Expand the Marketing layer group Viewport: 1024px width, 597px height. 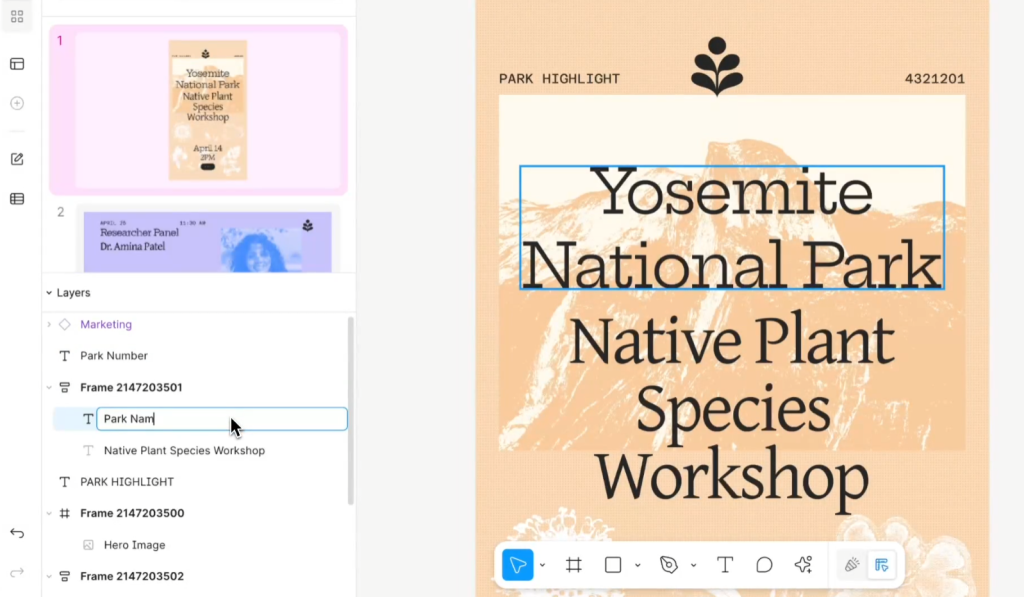[x=49, y=324]
